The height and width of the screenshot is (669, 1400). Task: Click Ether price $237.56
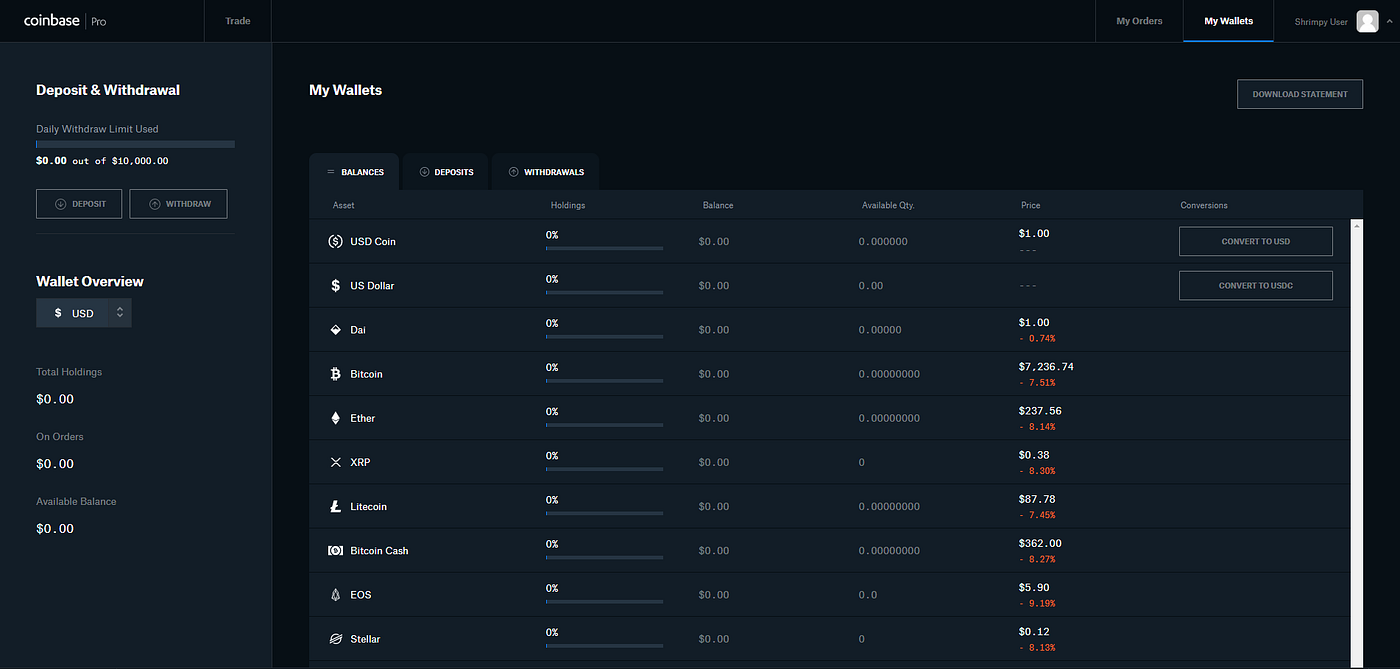pos(1040,411)
